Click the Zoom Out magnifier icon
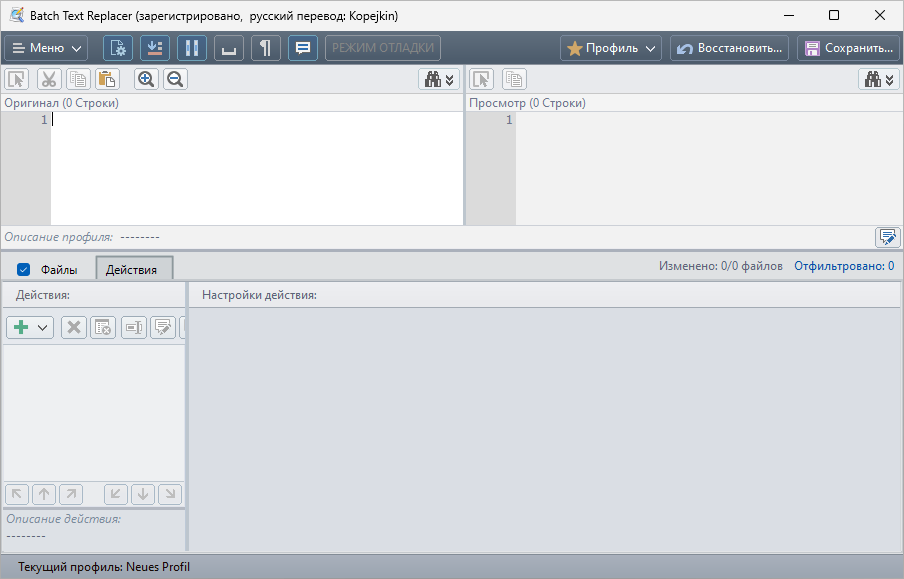The height and width of the screenshot is (579, 904). (x=175, y=79)
